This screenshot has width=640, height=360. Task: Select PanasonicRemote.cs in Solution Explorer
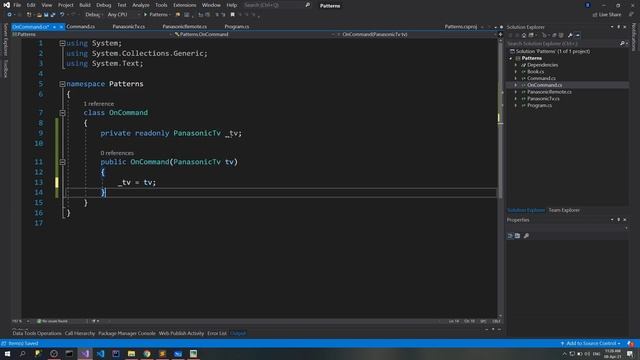coord(549,92)
